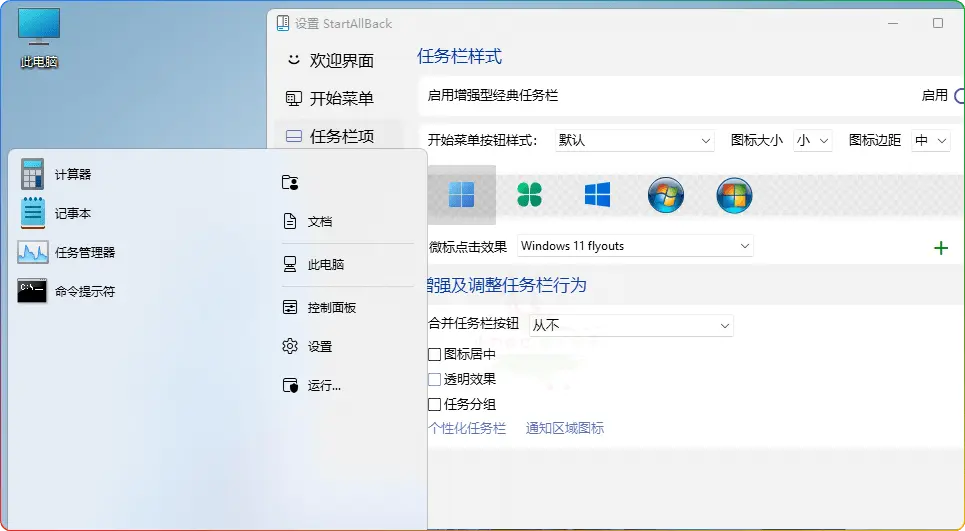Enable the 图标居中 checkbox
Viewport: 965px width, 531px height.
click(435, 354)
